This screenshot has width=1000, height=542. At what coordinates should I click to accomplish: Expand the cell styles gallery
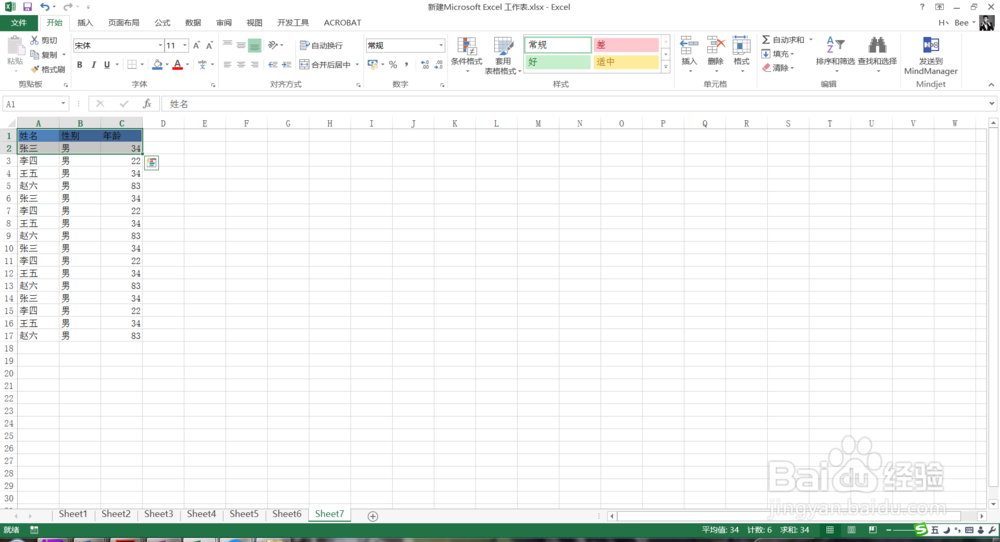[666, 66]
